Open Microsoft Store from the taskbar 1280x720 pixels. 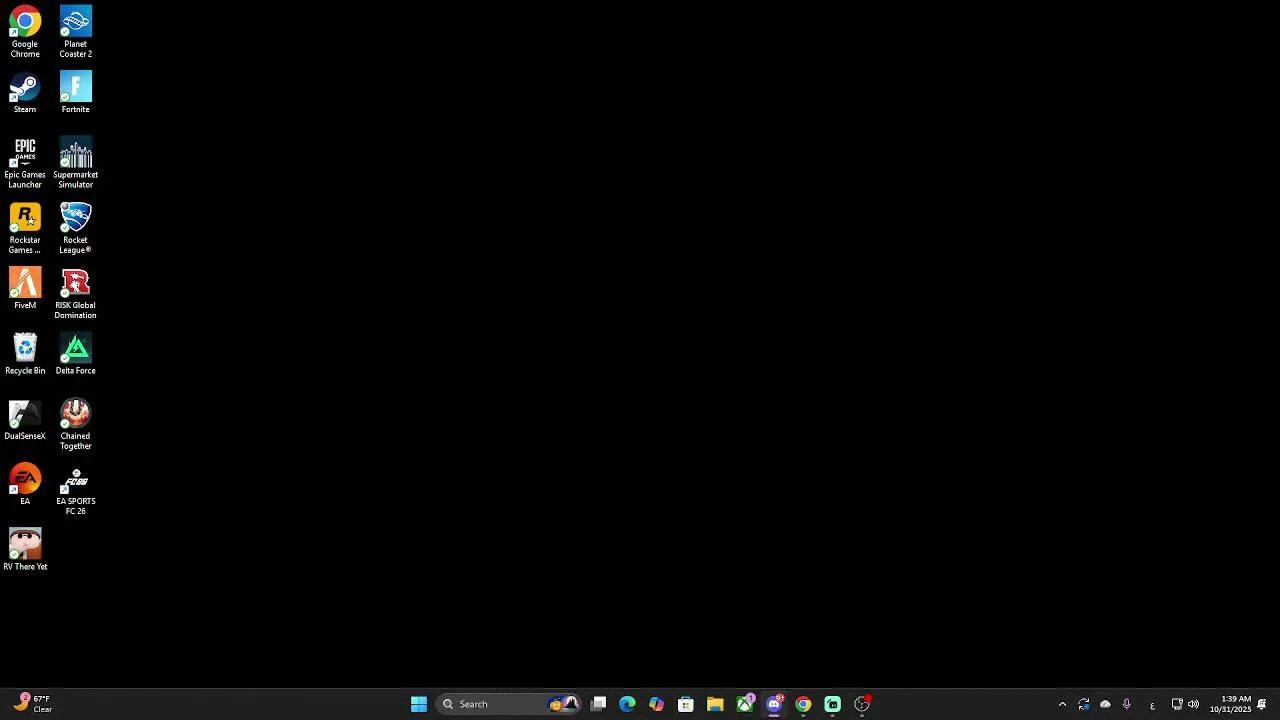tap(686, 704)
